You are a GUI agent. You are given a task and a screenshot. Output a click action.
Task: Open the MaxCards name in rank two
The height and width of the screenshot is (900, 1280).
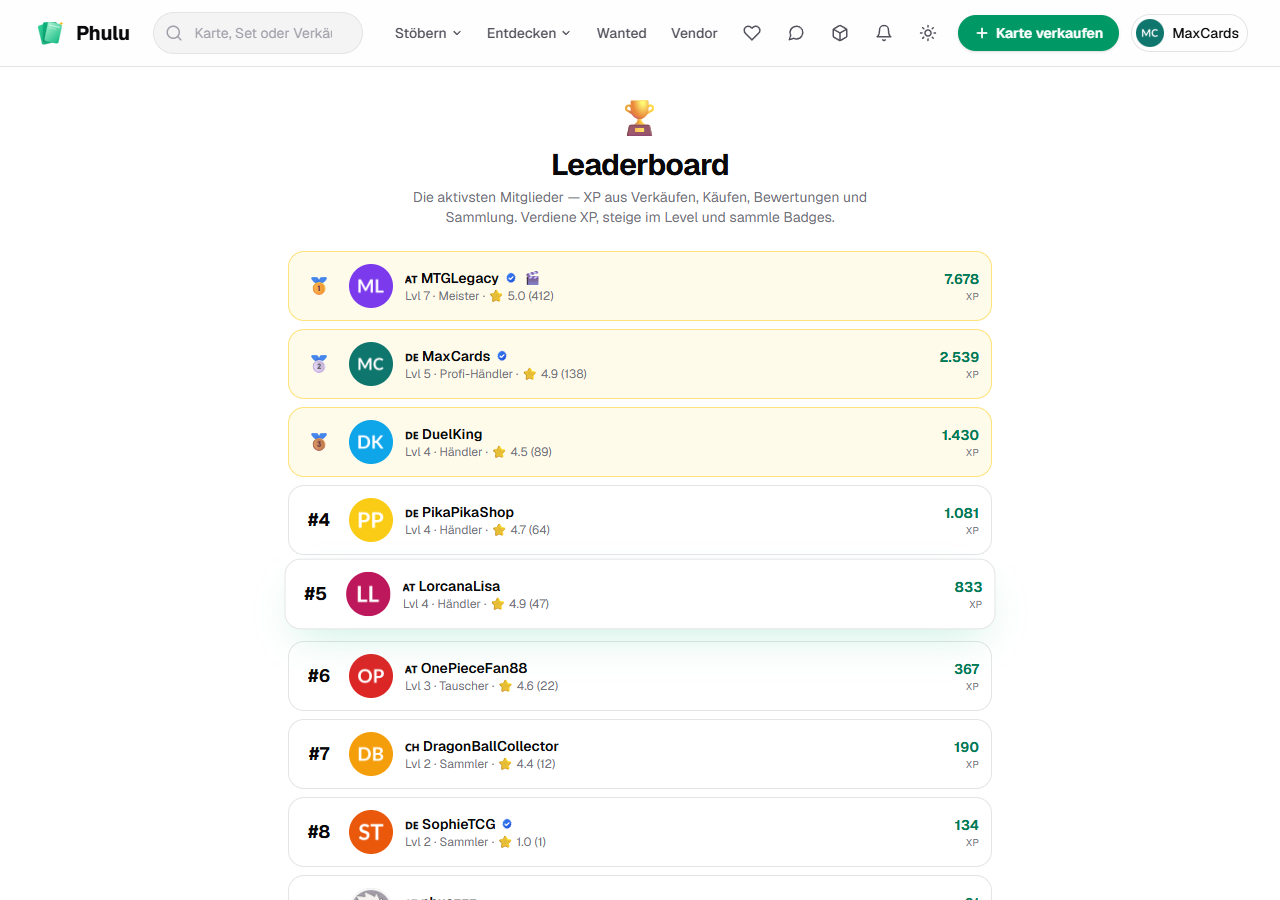tap(456, 356)
